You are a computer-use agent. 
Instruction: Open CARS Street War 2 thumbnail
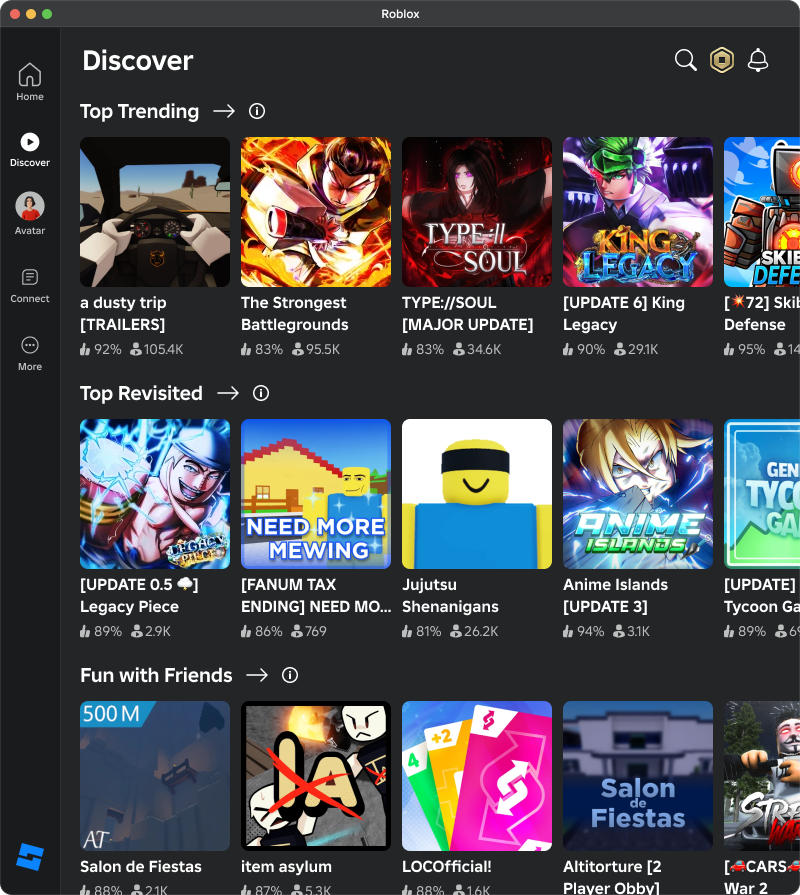point(762,776)
